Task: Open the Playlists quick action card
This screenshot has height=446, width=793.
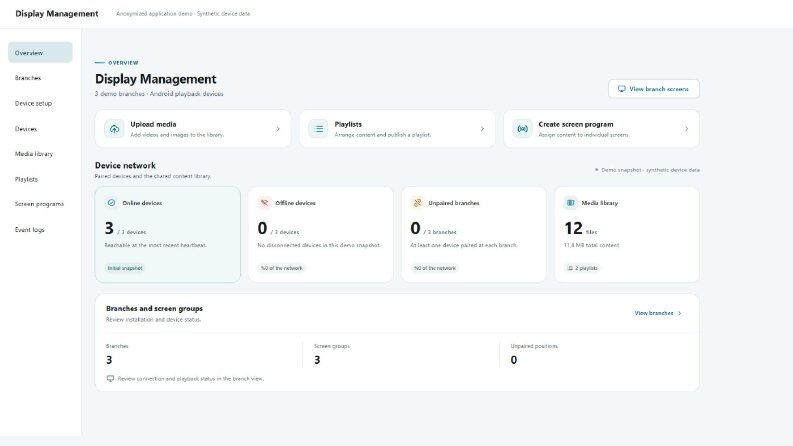Action: coord(397,129)
